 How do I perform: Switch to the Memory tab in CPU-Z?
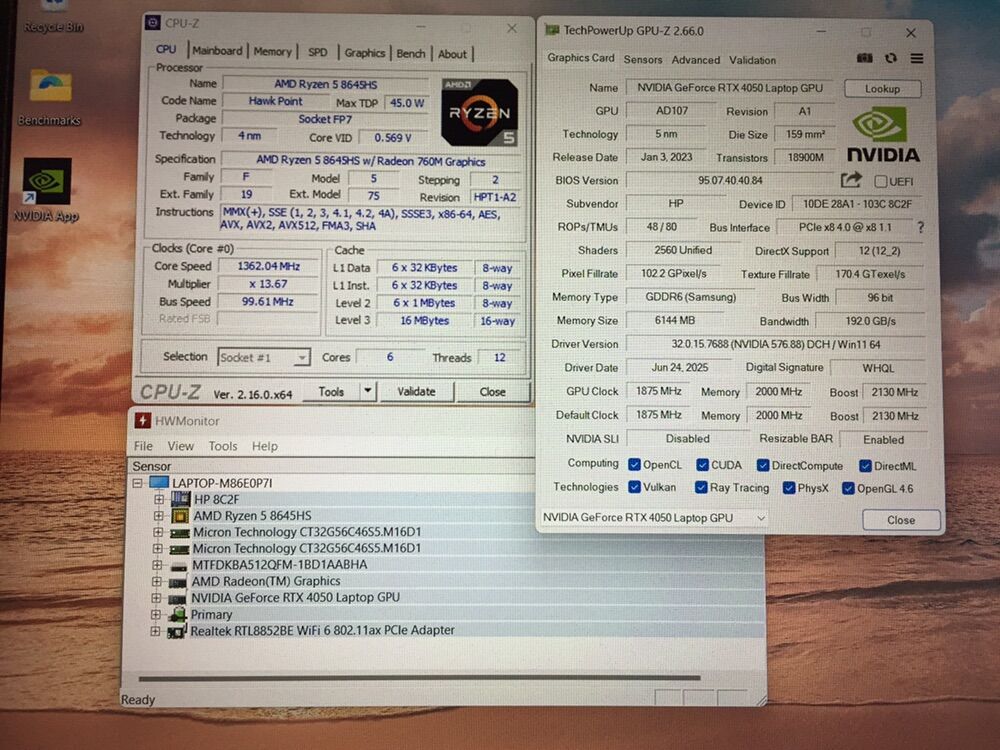pos(273,53)
